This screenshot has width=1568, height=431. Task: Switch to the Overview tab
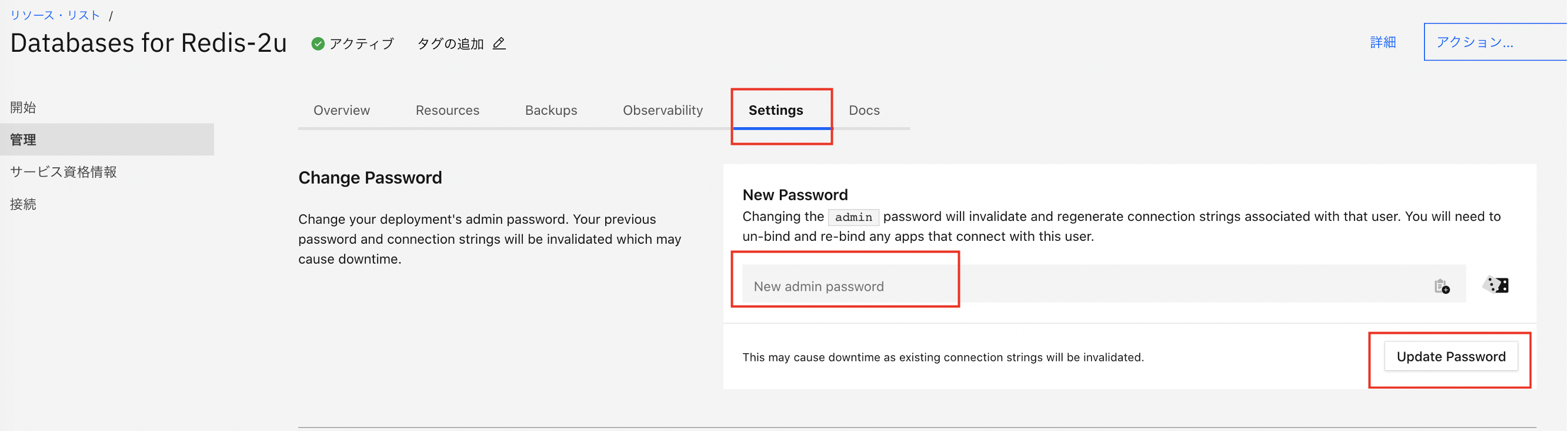(342, 110)
